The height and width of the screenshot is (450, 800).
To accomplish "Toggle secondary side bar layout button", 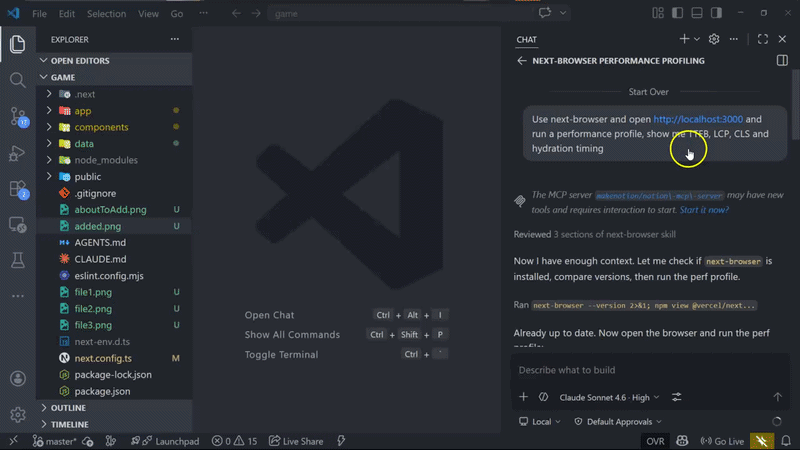I will (716, 13).
